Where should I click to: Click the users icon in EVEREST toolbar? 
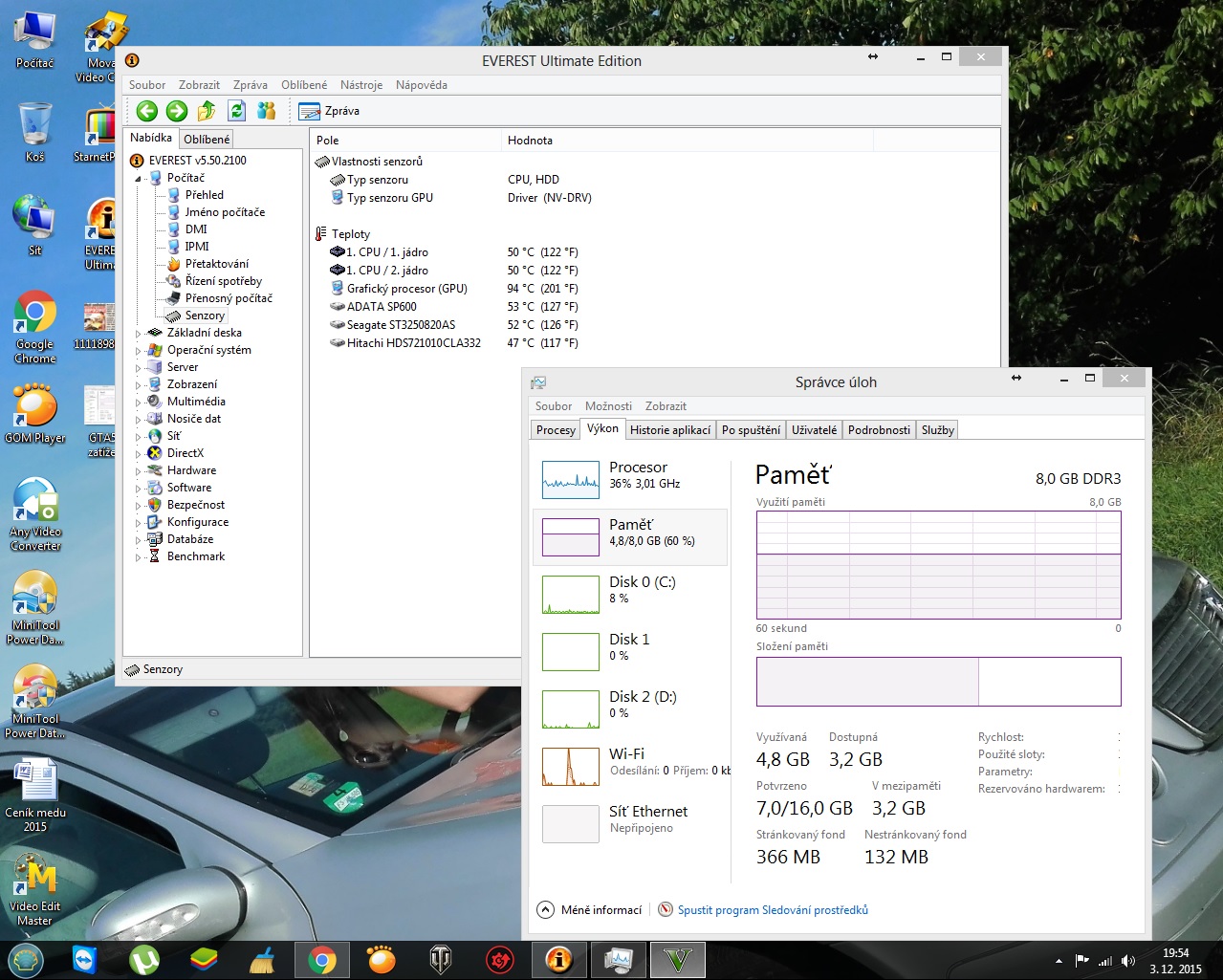click(267, 111)
